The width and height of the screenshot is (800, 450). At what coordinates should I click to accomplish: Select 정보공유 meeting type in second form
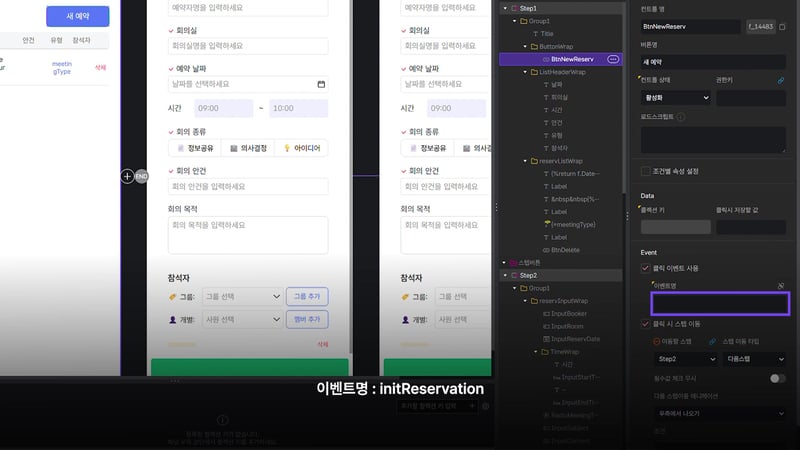pos(428,148)
